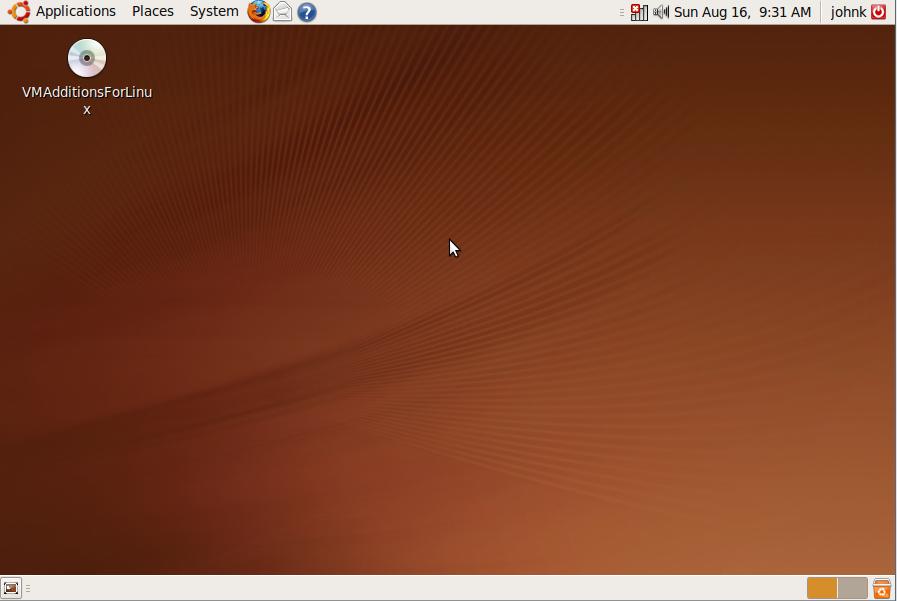Select the VMAdditionsForLinux disc icon

(87, 58)
